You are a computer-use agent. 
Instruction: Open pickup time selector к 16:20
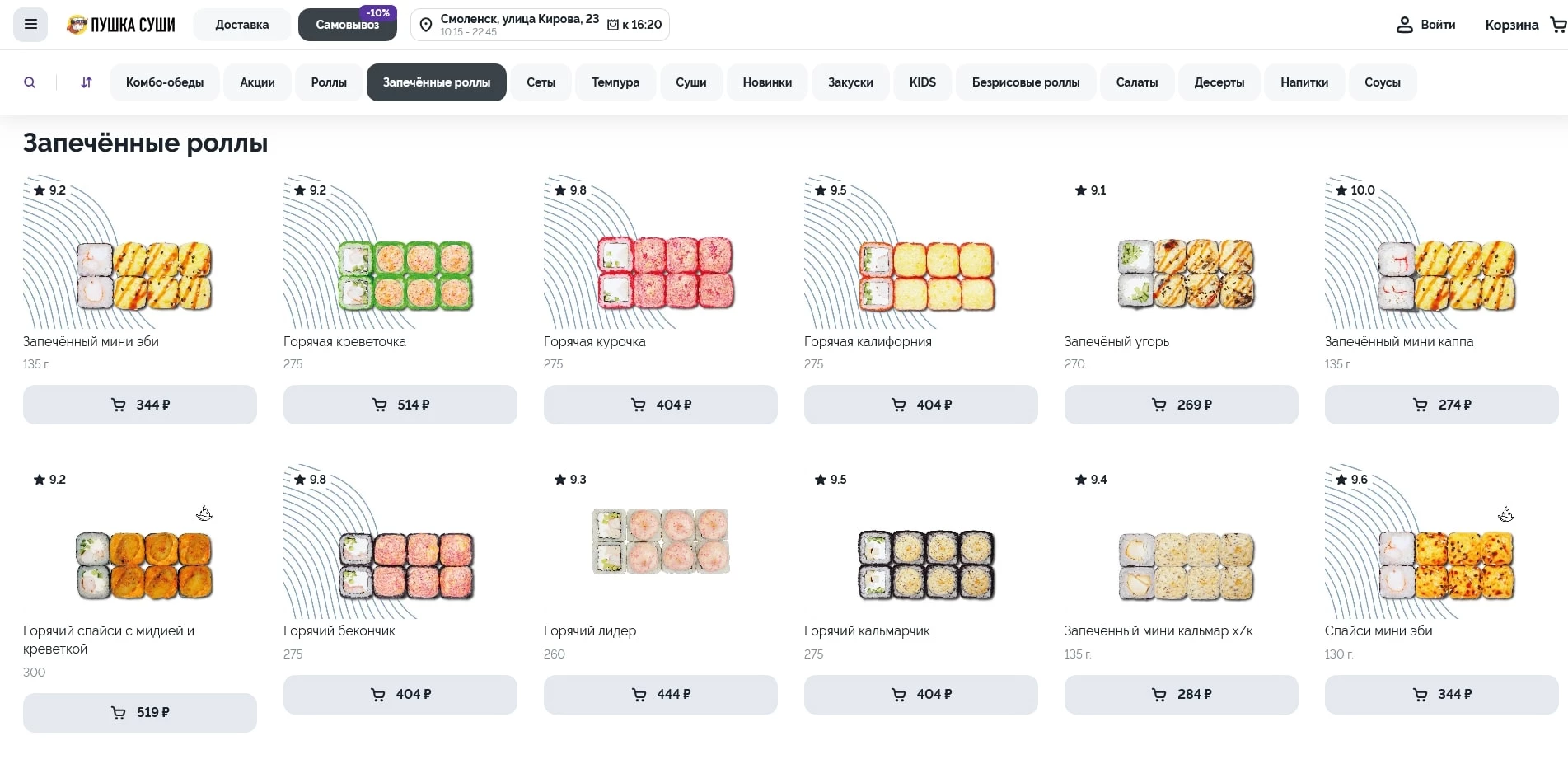[634, 25]
